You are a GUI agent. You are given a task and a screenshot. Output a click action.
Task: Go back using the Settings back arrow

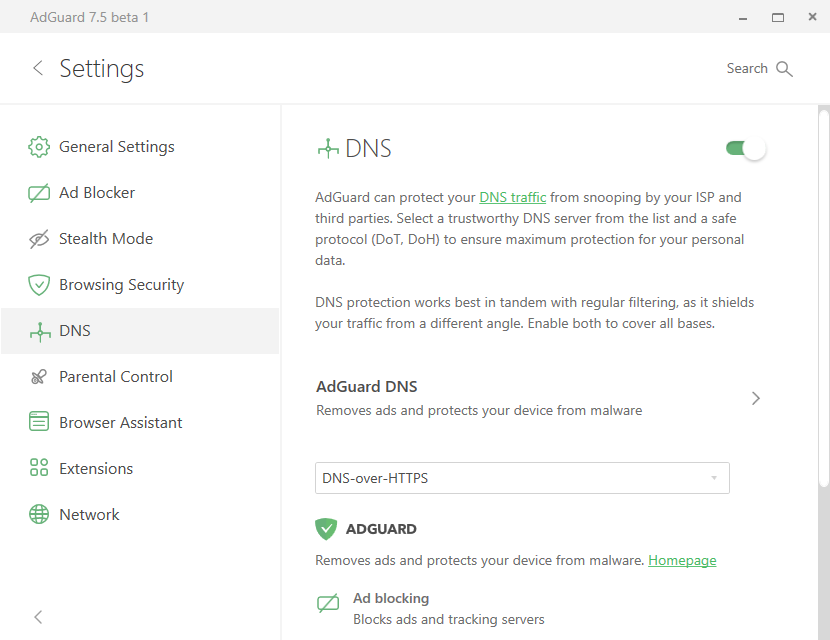[38, 68]
